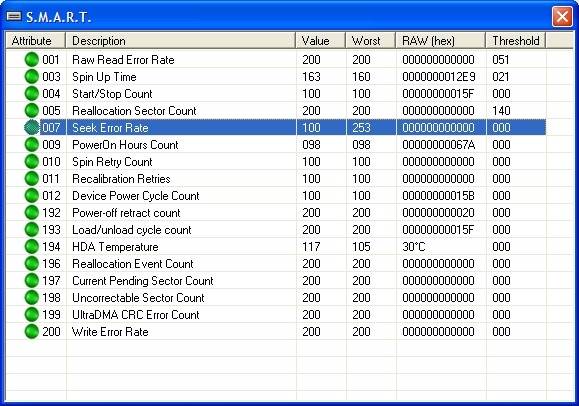Select the Load/unload cycle count row
The image size is (579, 406).
276,229
